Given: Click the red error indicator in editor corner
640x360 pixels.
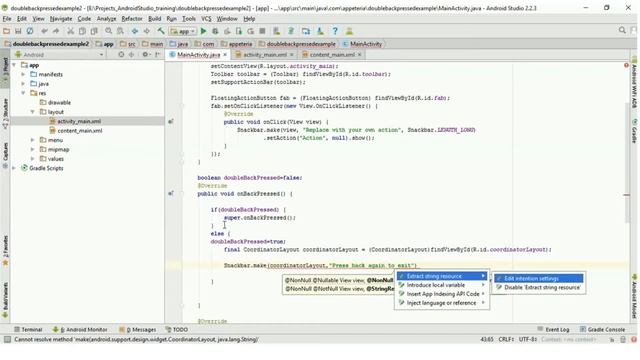Looking at the screenshot, I should pos(626,65).
